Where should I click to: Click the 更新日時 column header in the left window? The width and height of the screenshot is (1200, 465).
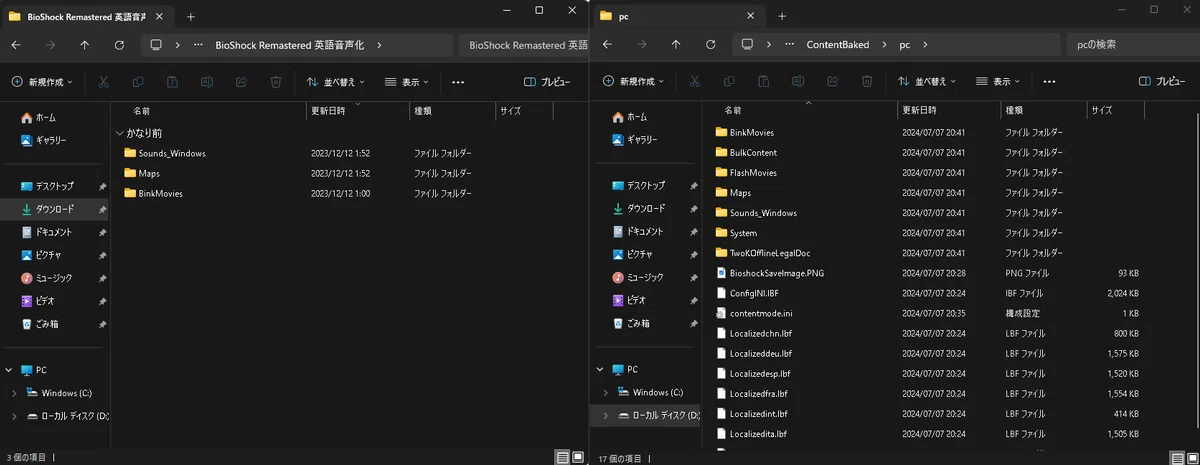[x=328, y=111]
